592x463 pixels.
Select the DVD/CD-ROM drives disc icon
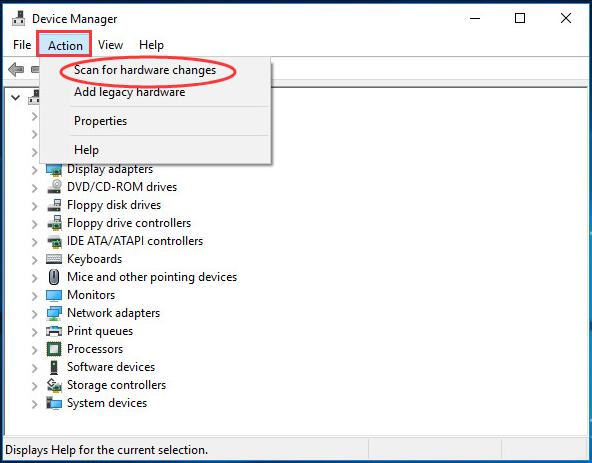coord(54,187)
